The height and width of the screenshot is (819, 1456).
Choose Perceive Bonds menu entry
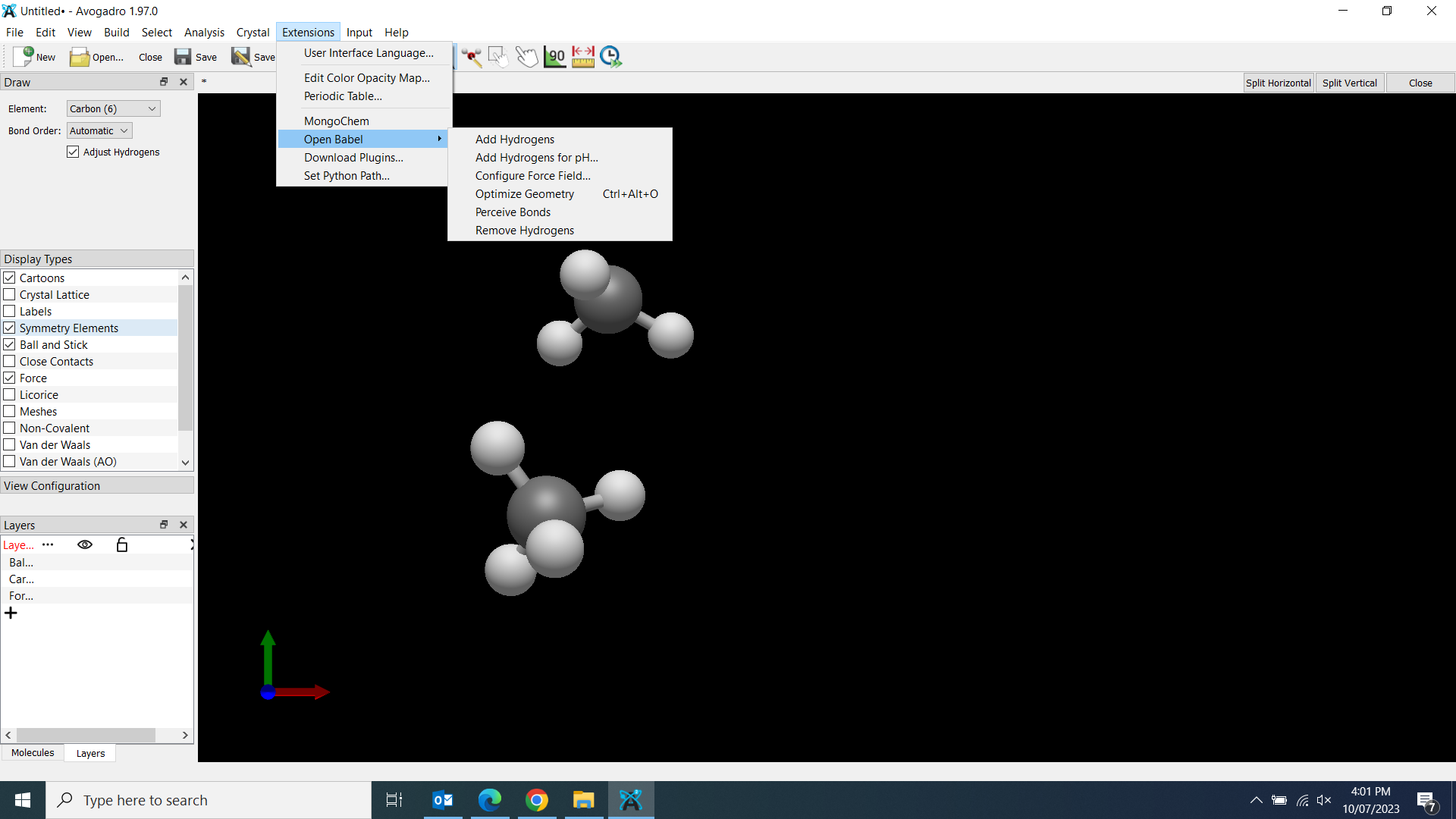(560, 212)
